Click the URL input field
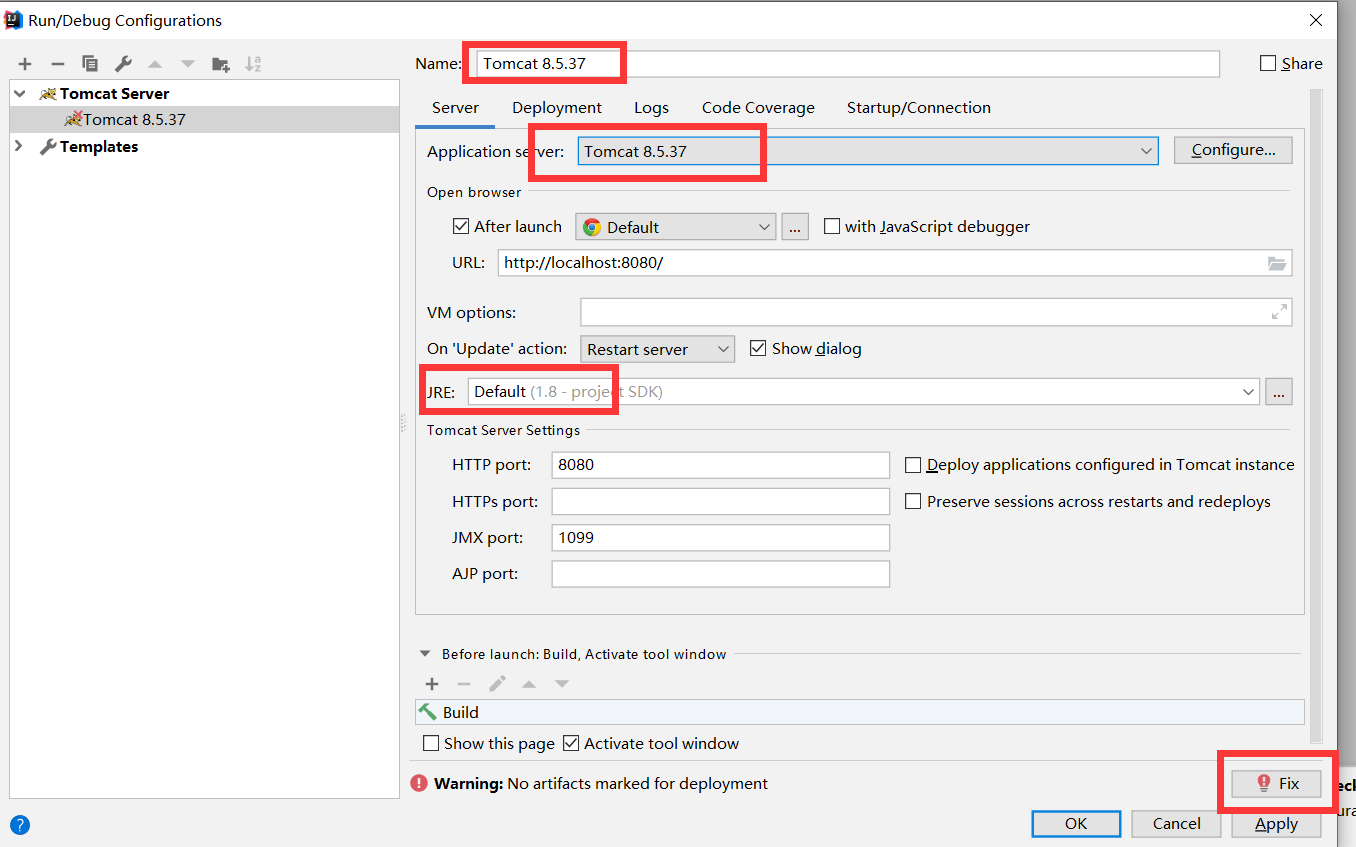The height and width of the screenshot is (847, 1356). click(895, 263)
